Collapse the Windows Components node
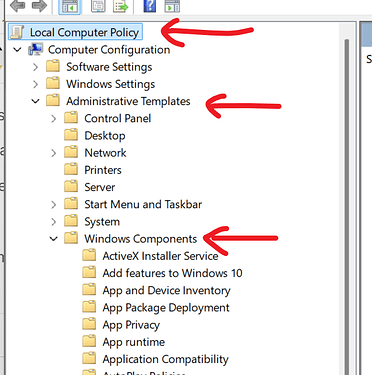 [x=53, y=239]
